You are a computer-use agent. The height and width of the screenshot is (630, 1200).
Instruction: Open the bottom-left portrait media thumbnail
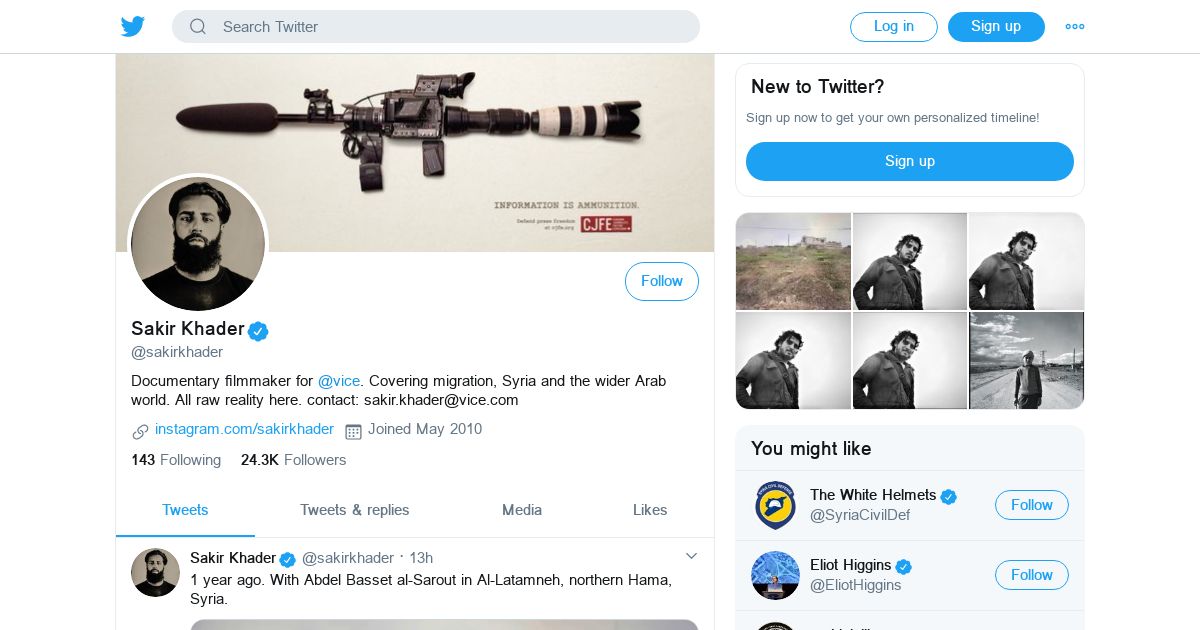(x=793, y=360)
